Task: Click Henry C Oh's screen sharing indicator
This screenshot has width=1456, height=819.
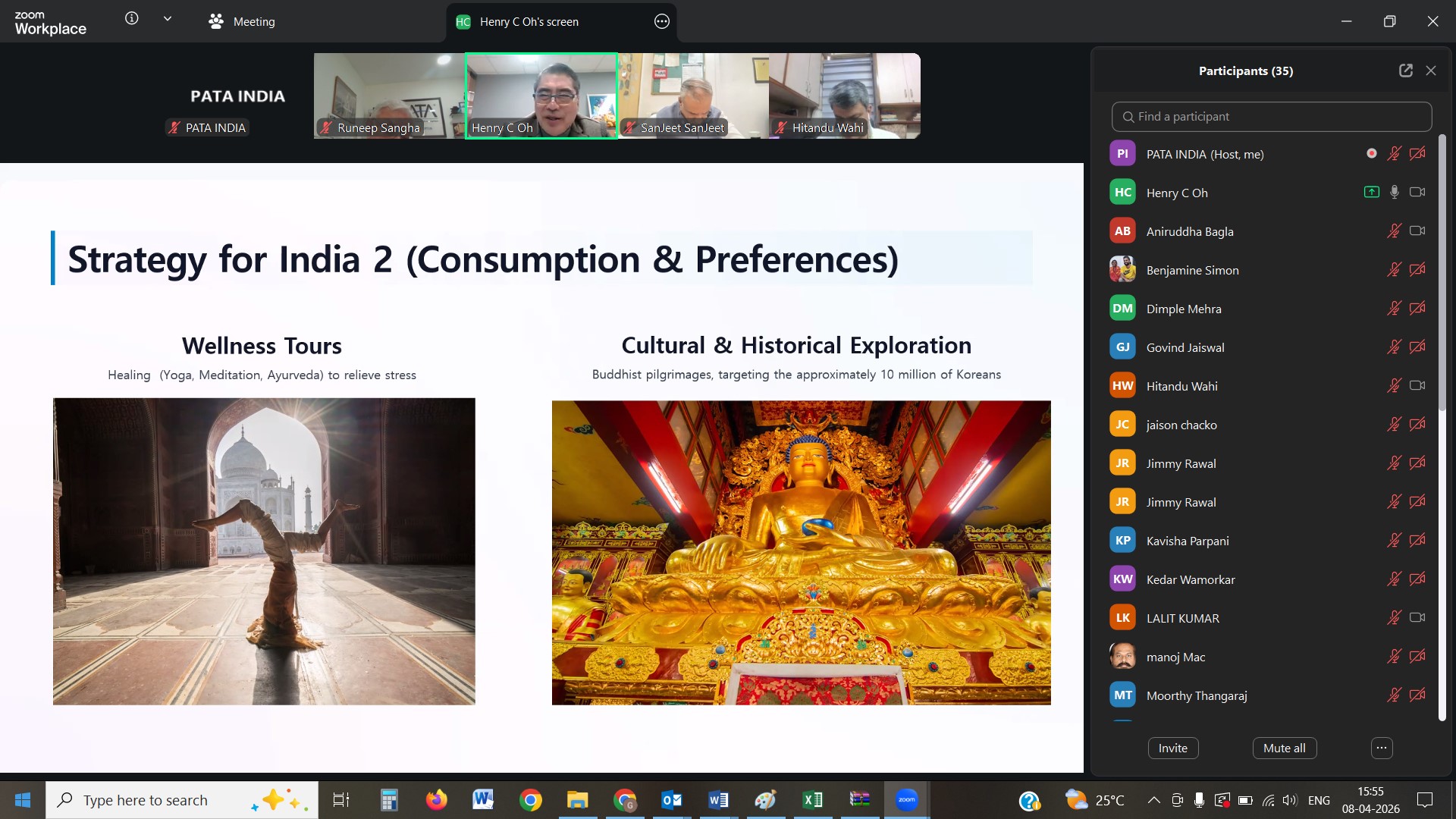Action: point(1371,192)
